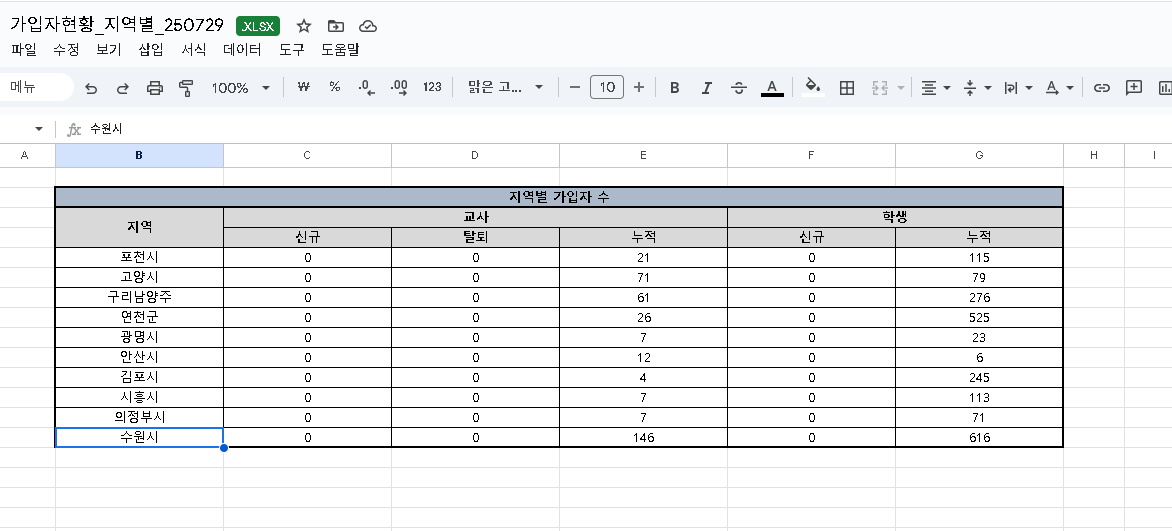Toggle strikethrough formatting
Image resolution: width=1172 pixels, height=531 pixels.
(x=739, y=88)
